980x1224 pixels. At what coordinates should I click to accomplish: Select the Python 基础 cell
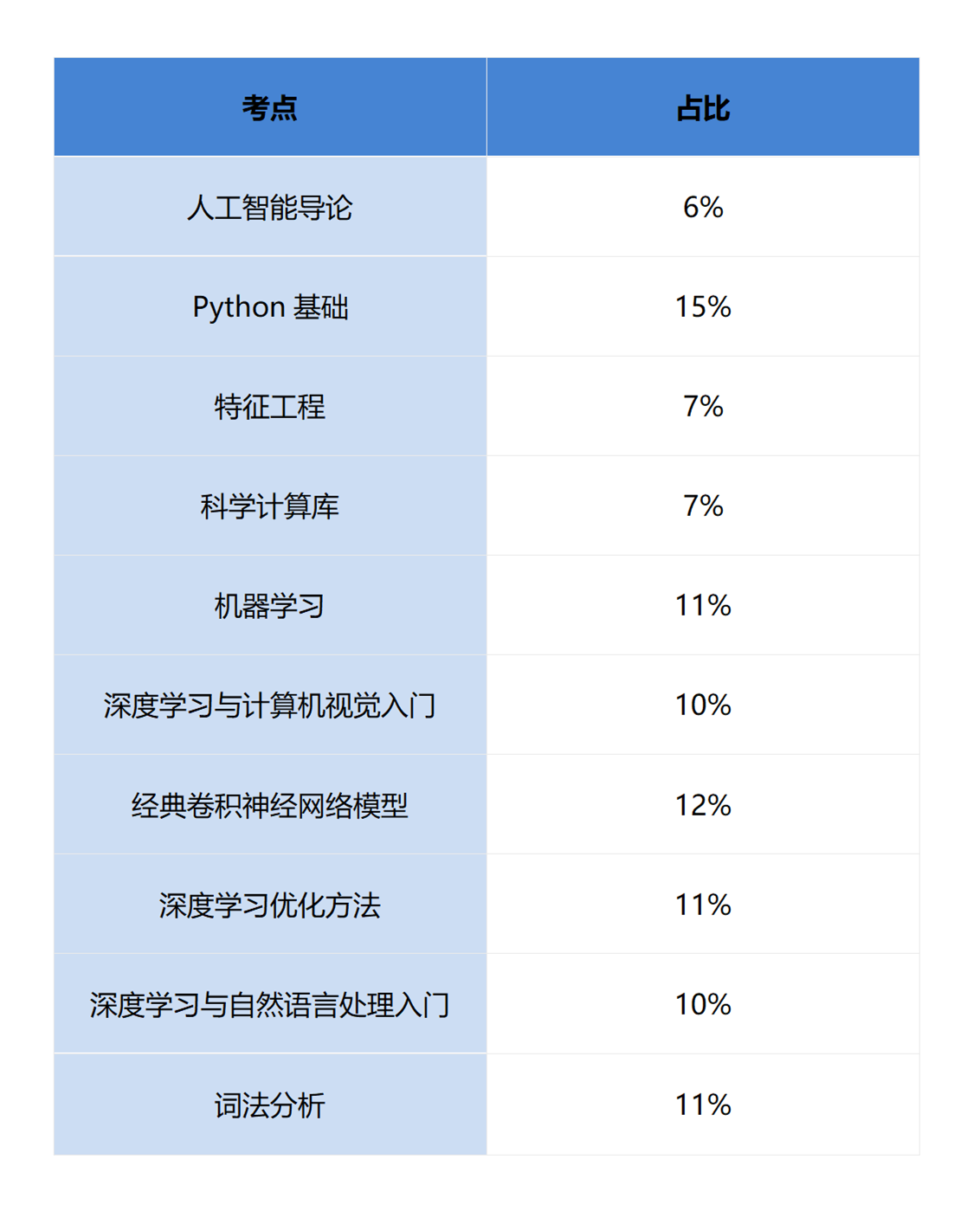(270, 306)
